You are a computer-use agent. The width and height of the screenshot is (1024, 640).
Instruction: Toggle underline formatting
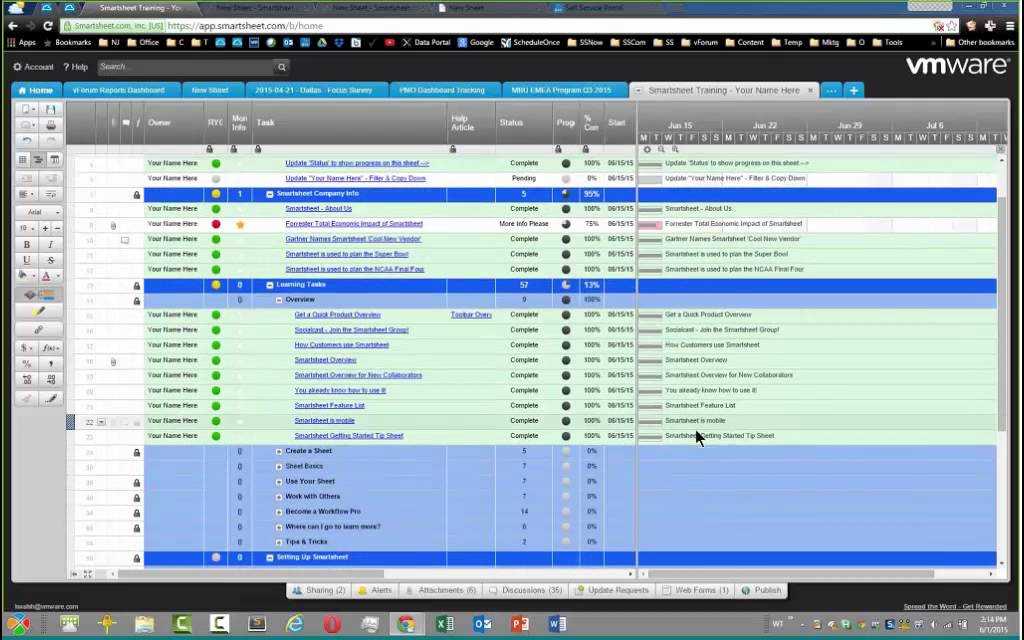point(27,260)
